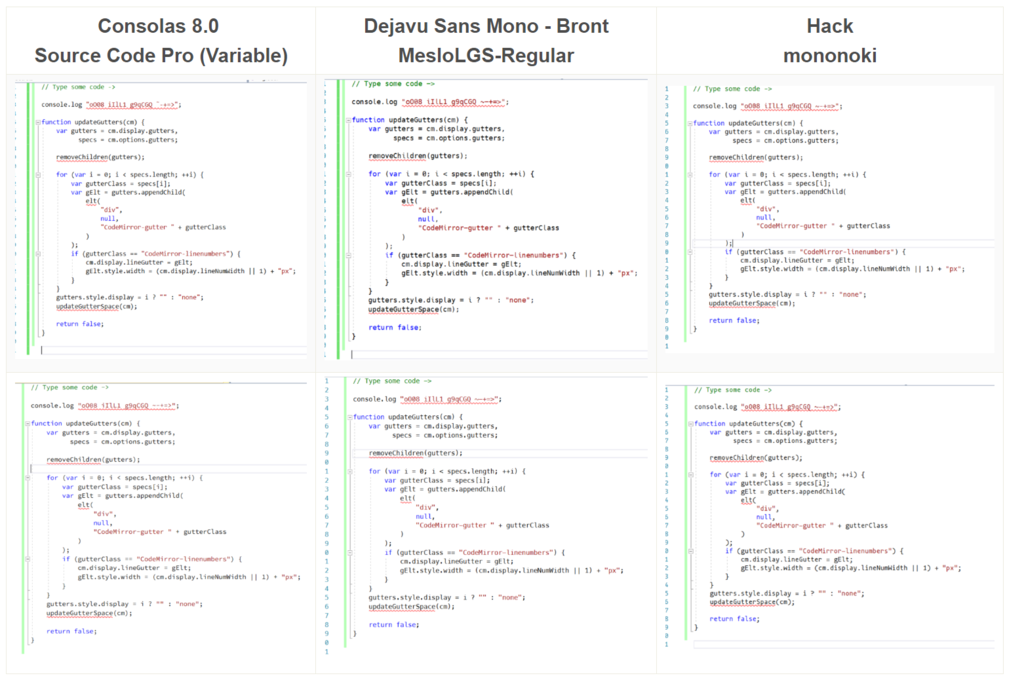
Task: Click the "// Type some code ->" comment in the Source Code Pro sample
Action: click(69, 388)
